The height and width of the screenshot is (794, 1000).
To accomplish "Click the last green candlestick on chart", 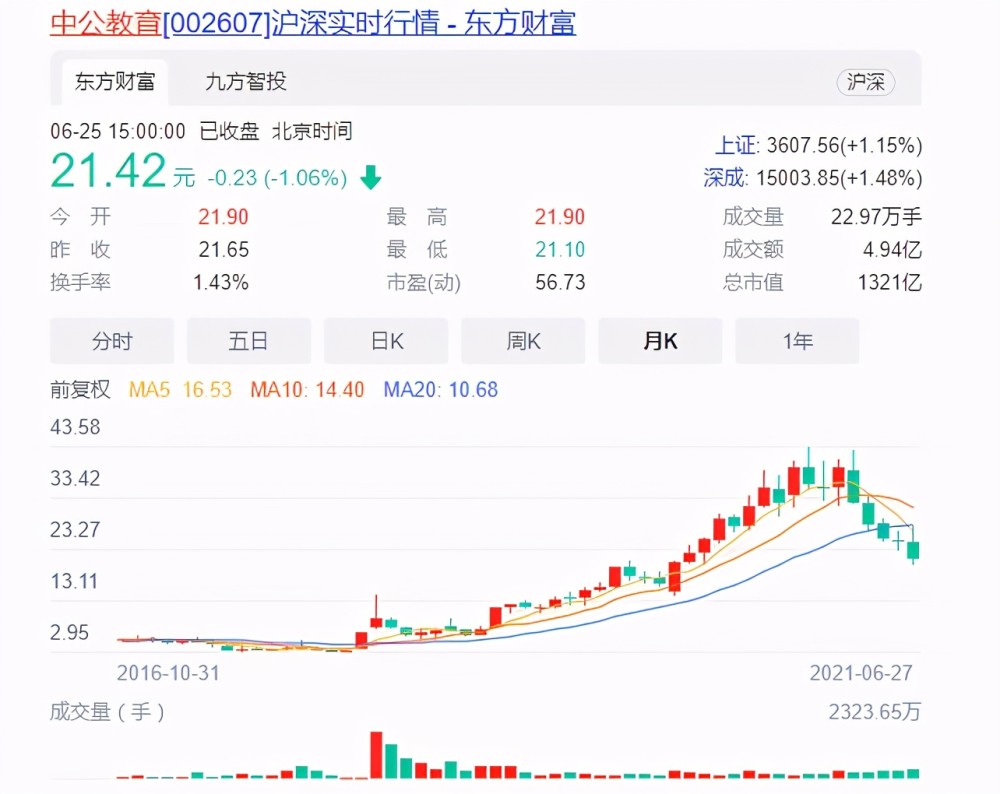I will [913, 550].
